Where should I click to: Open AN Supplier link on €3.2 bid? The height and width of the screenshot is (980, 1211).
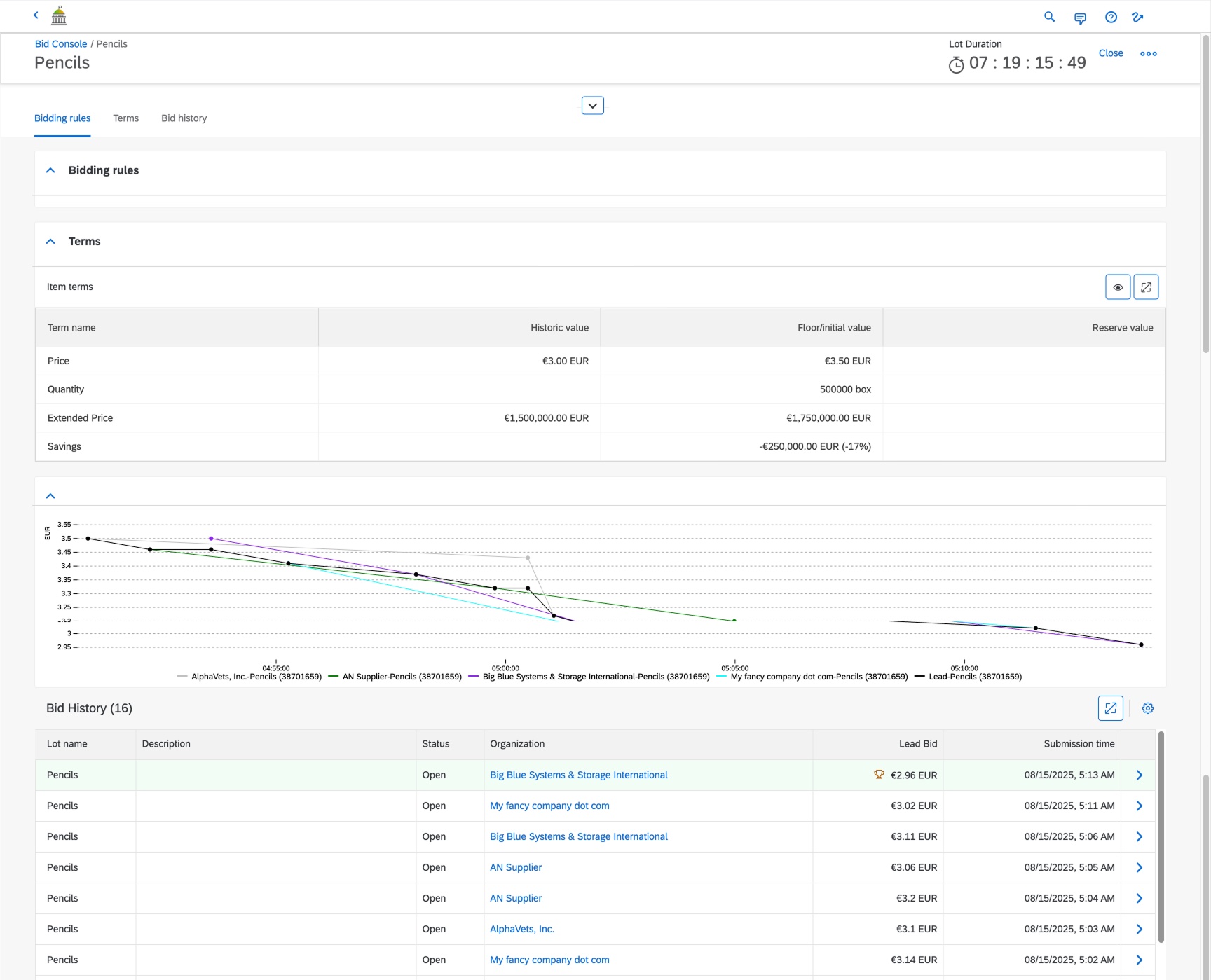coord(516,898)
